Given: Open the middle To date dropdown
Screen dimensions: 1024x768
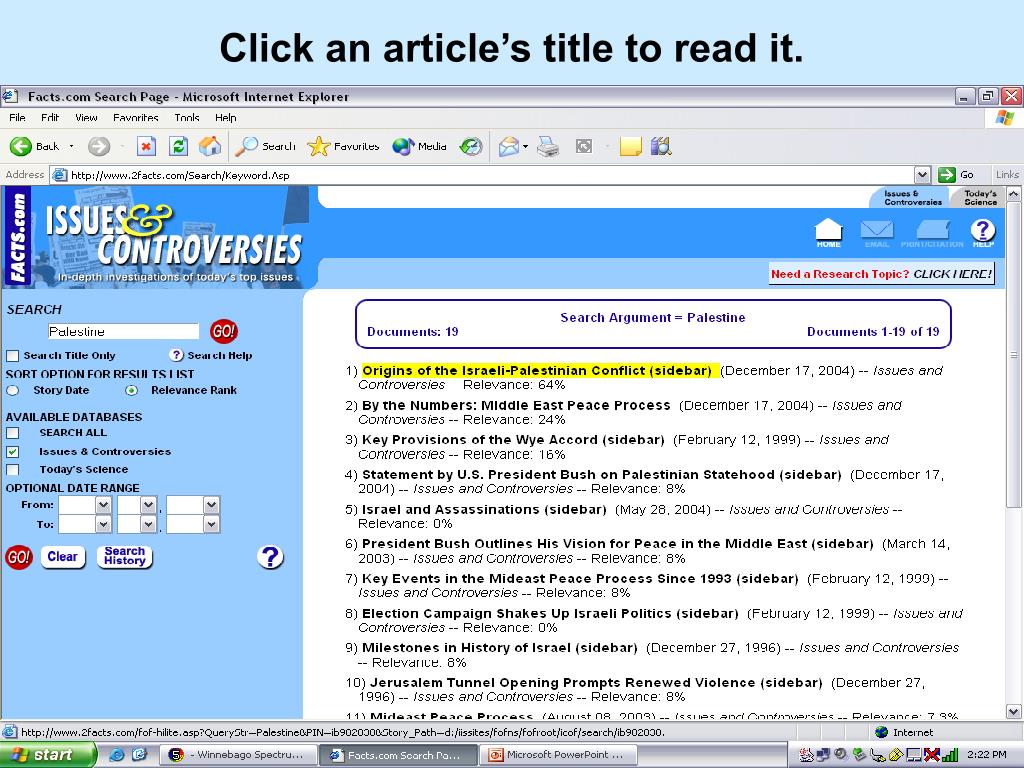Looking at the screenshot, I should pyautogui.click(x=148, y=524).
